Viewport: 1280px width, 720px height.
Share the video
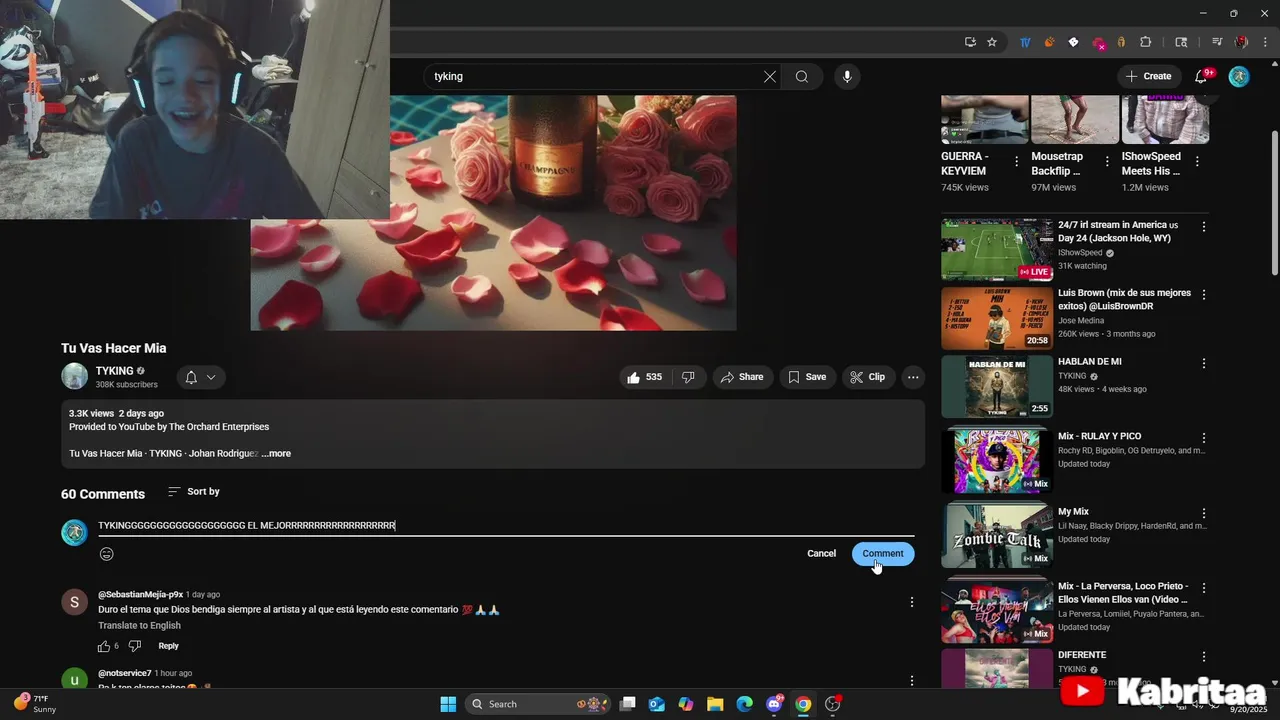point(742,377)
